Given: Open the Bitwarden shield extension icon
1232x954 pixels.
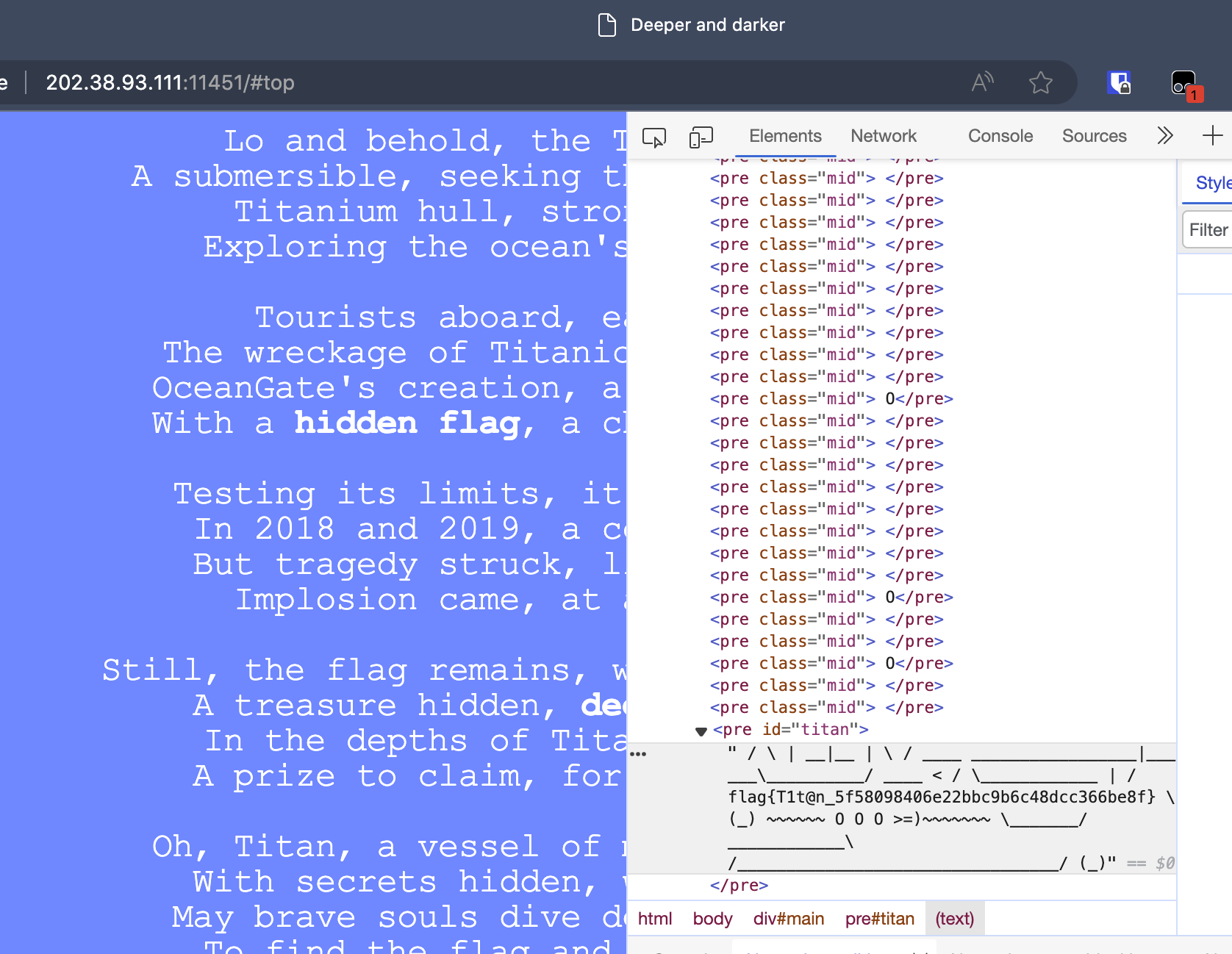Looking at the screenshot, I should coord(1119,82).
